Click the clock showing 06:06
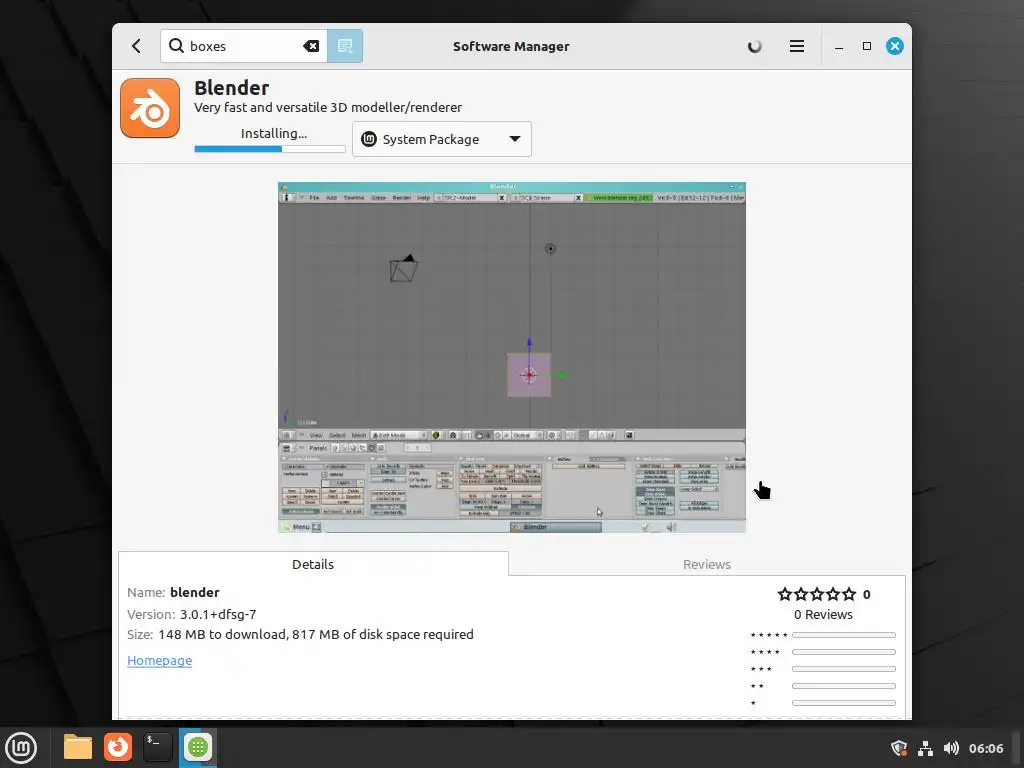The width and height of the screenshot is (1024, 768). point(986,748)
